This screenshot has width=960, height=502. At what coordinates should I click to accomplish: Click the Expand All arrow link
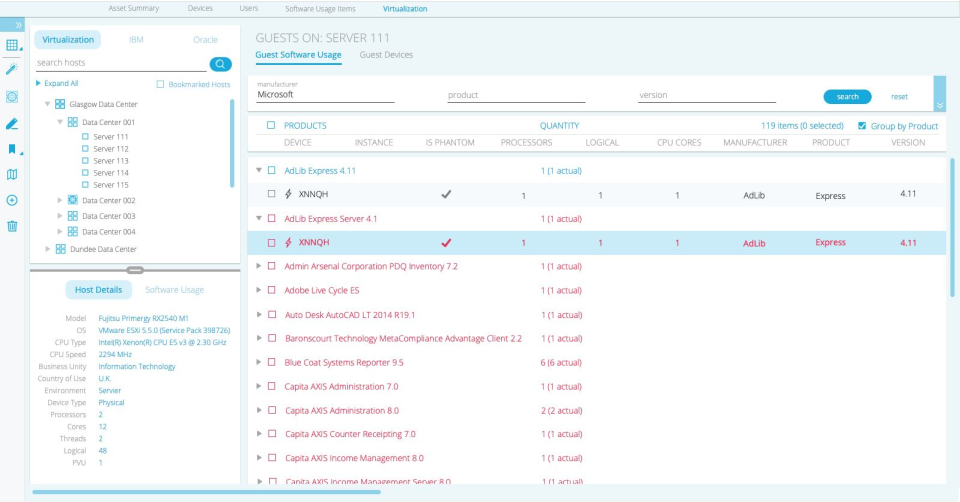(x=57, y=83)
